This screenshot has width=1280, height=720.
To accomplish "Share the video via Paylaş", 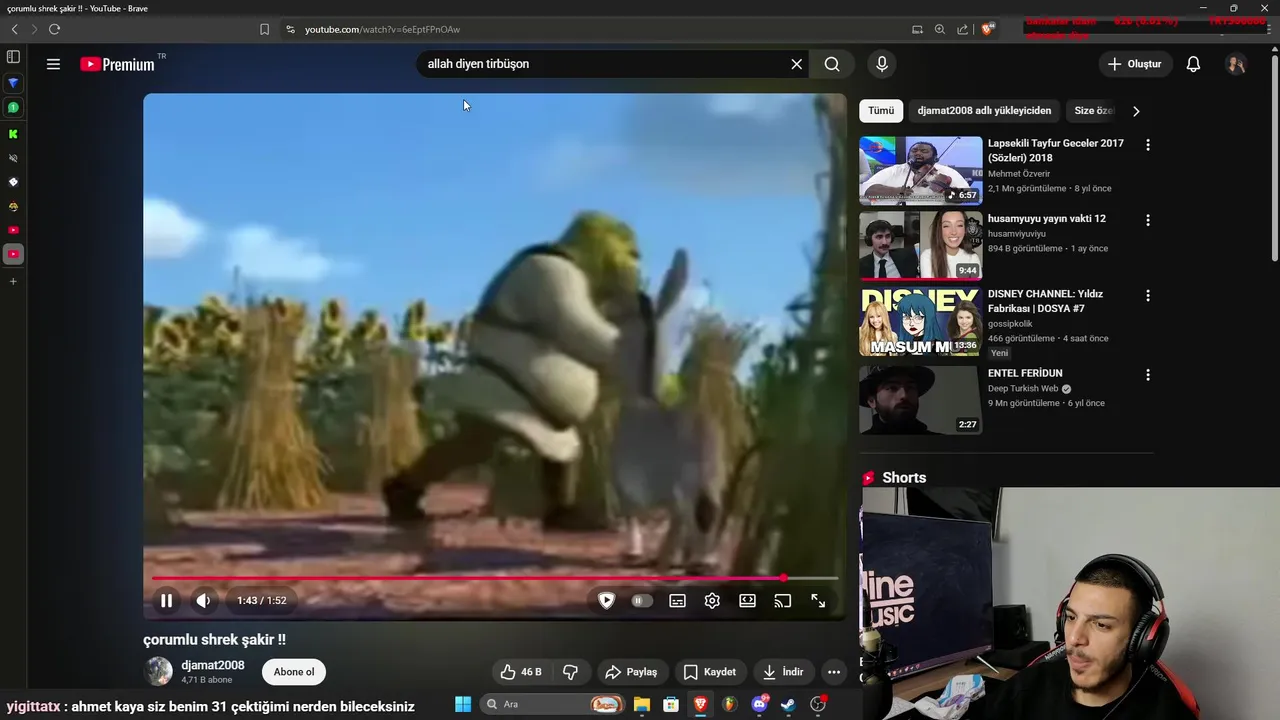I will click(631, 672).
